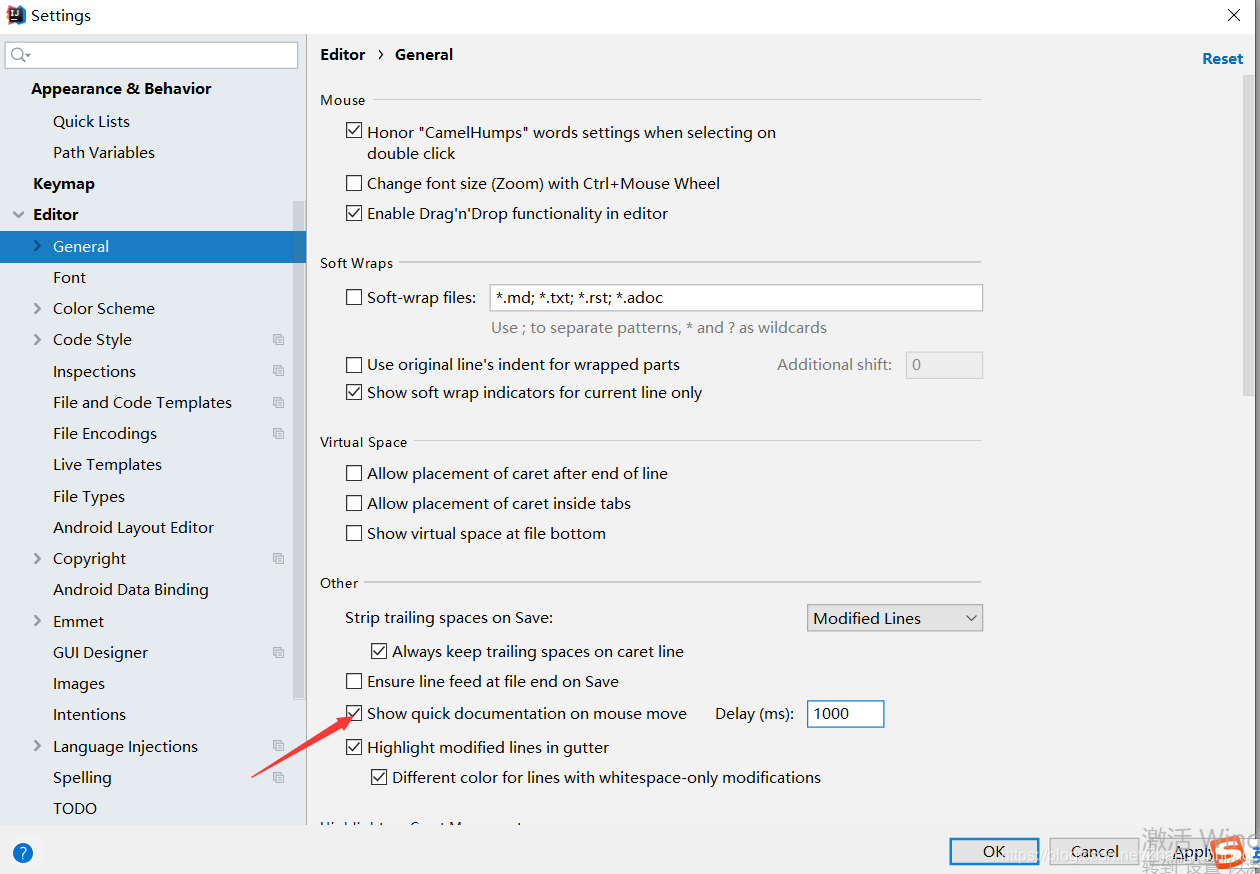Select File Types in sidebar
Screen dimensions: 1260x874
pyautogui.click(x=89, y=496)
